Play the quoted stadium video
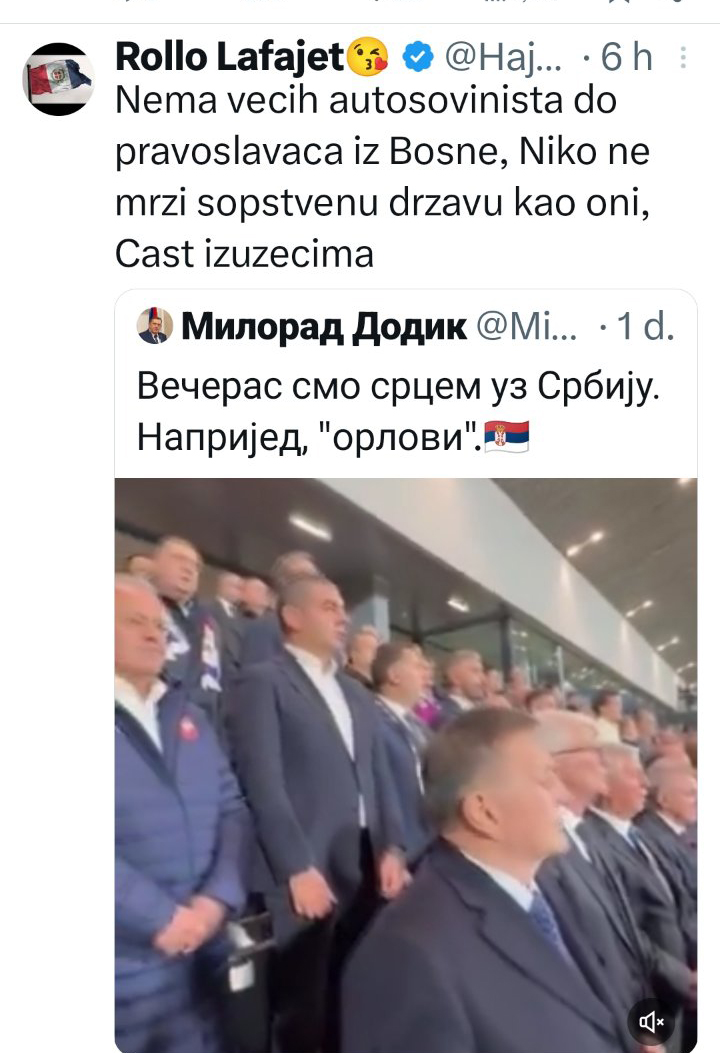Image resolution: width=720 pixels, height=1053 pixels. click(x=406, y=764)
